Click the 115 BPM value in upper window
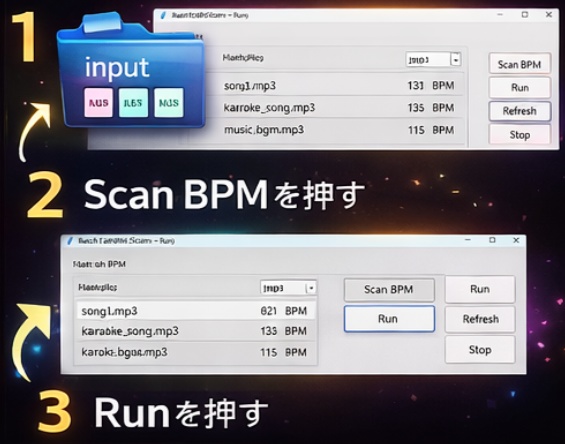565x444 pixels. click(431, 130)
